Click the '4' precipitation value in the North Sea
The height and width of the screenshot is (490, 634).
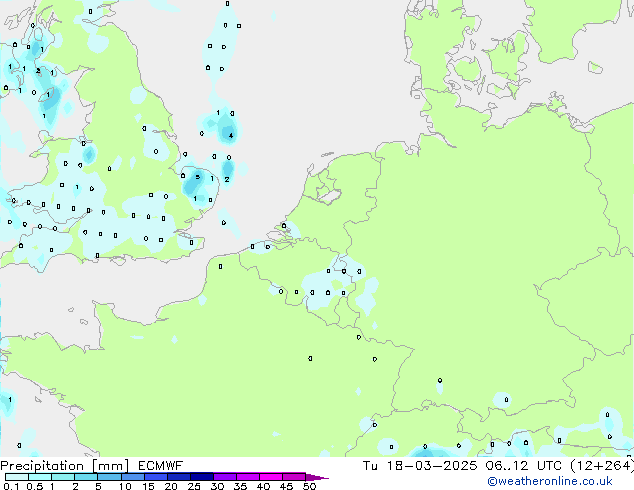[x=230, y=135]
